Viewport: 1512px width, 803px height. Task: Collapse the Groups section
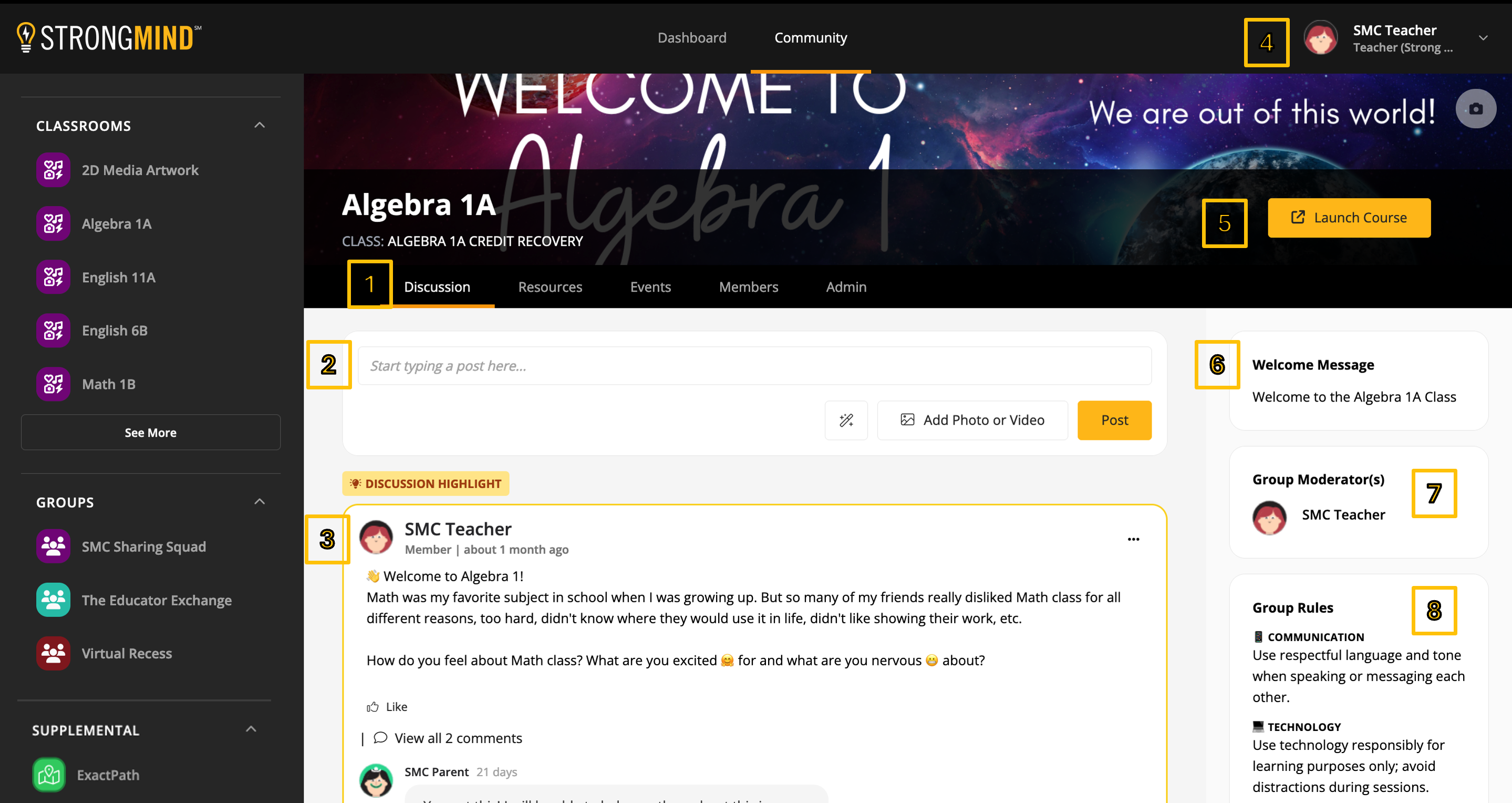coord(260,502)
